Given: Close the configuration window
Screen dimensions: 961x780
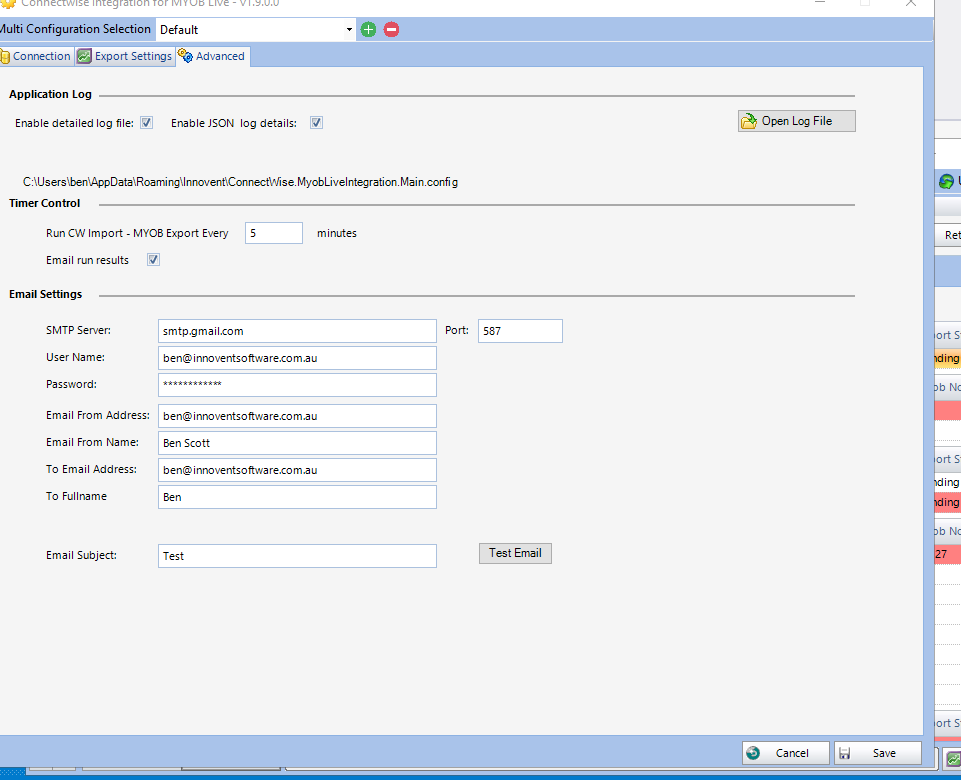Looking at the screenshot, I should click(x=911, y=4).
